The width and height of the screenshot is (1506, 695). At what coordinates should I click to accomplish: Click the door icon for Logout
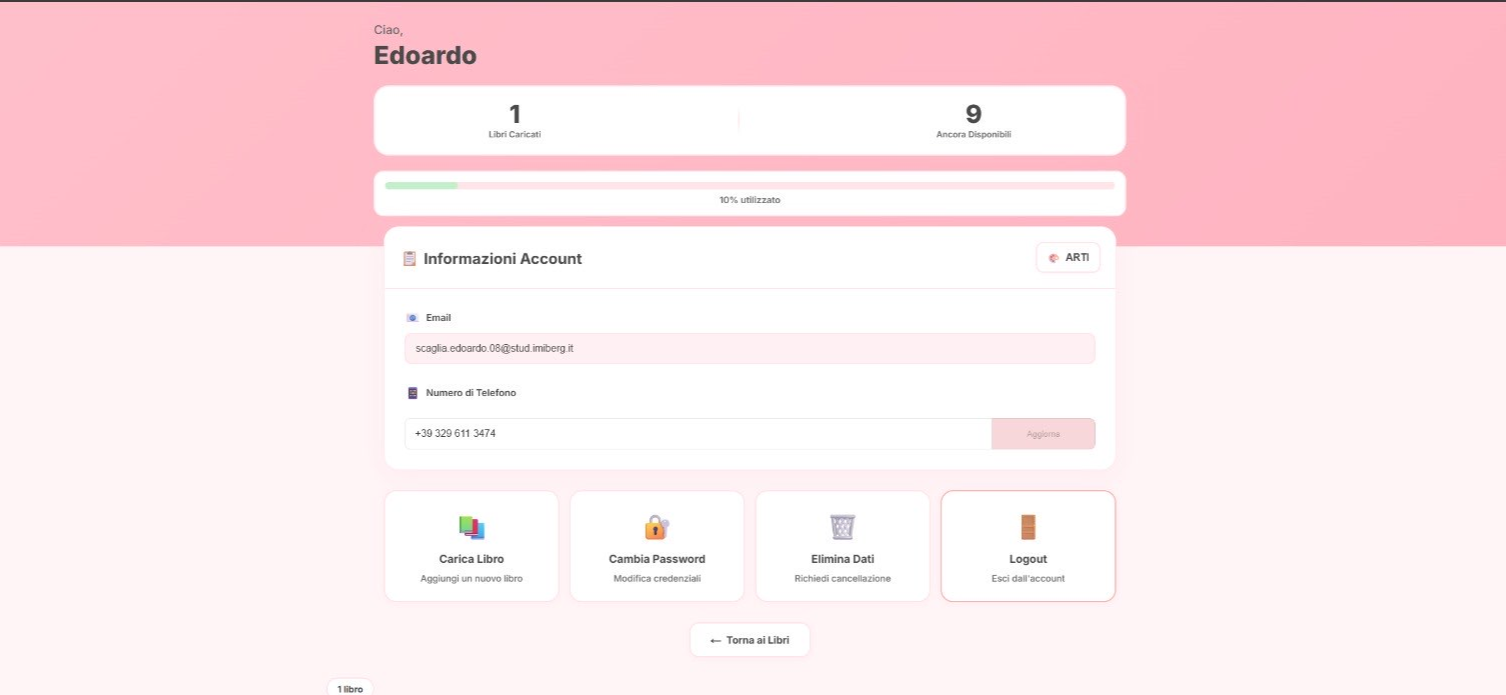pyautogui.click(x=1028, y=527)
